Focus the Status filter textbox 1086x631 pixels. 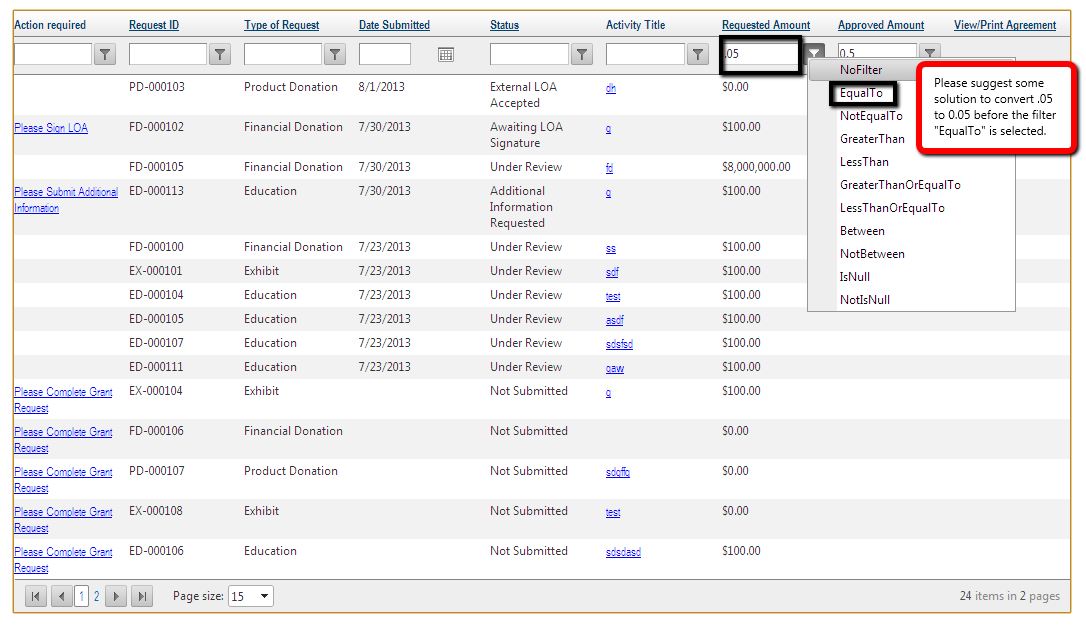pos(529,54)
